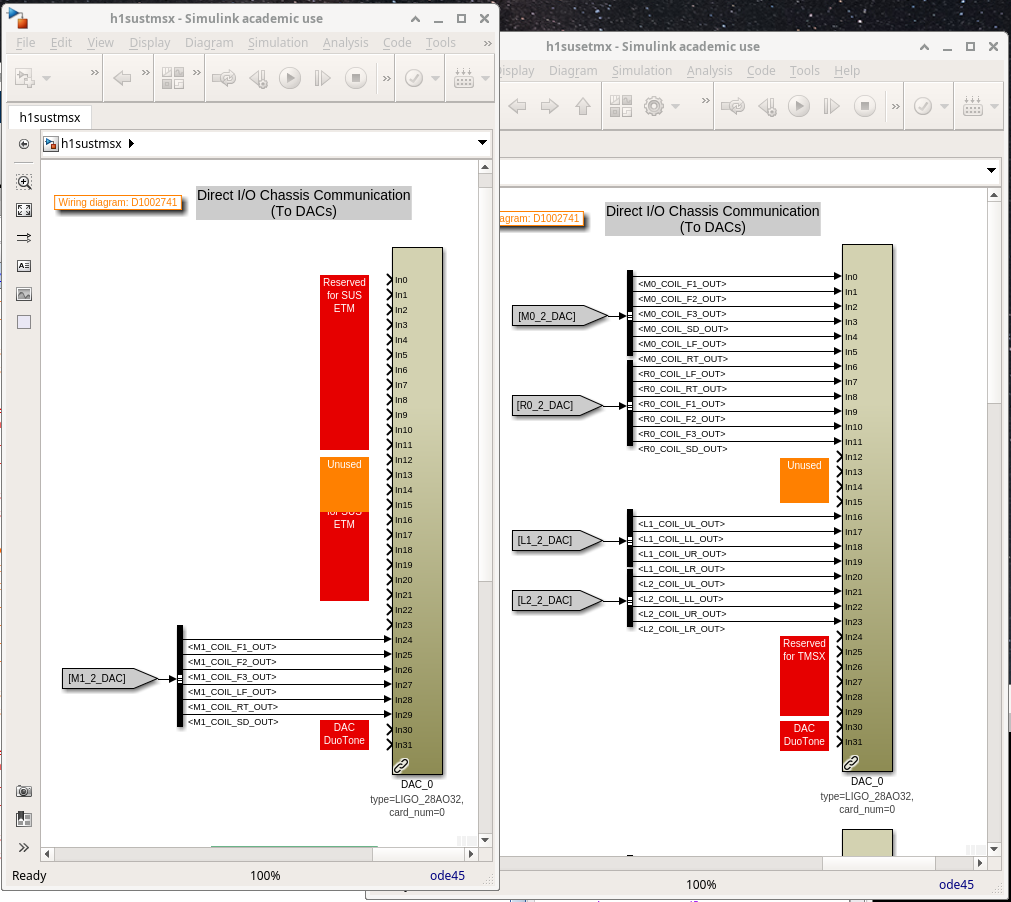Click the orange Unused block in h1susetmx
The height and width of the screenshot is (902, 1011).
coord(804,480)
